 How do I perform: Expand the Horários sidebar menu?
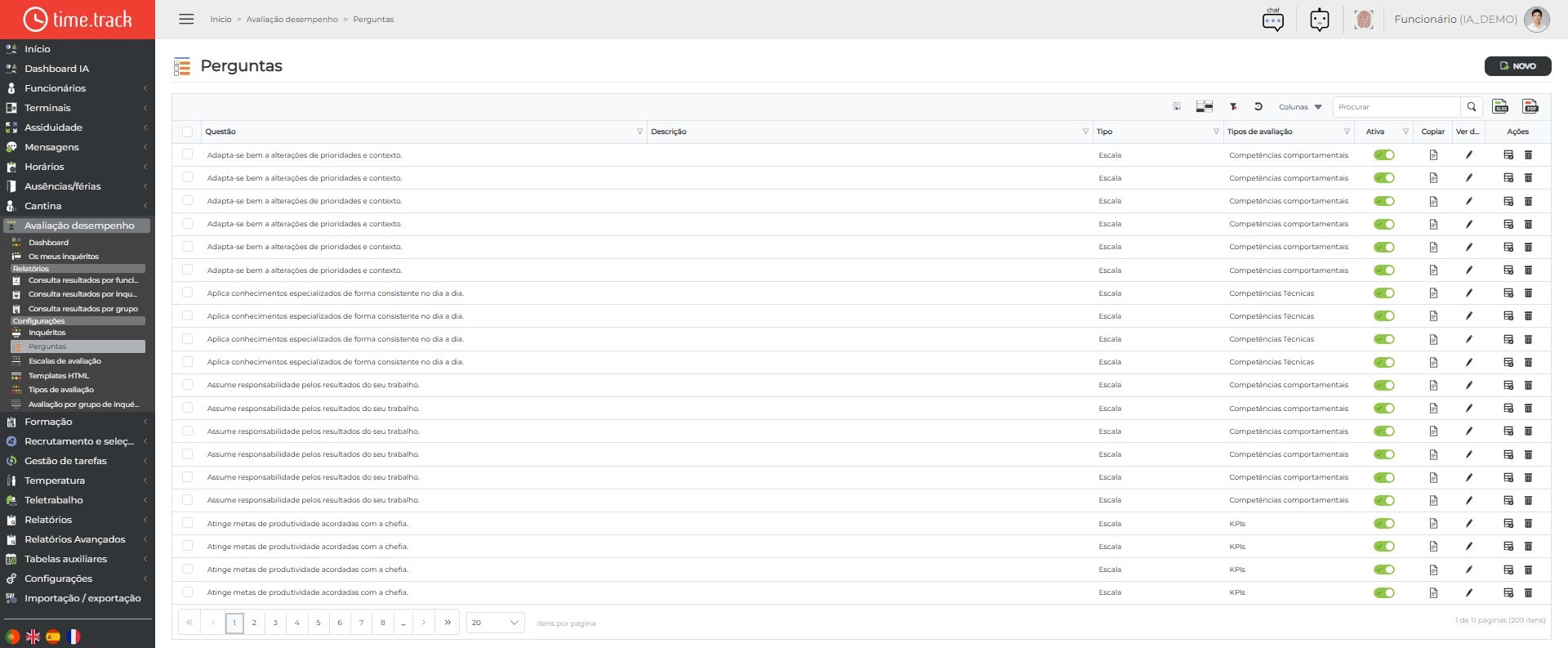78,167
